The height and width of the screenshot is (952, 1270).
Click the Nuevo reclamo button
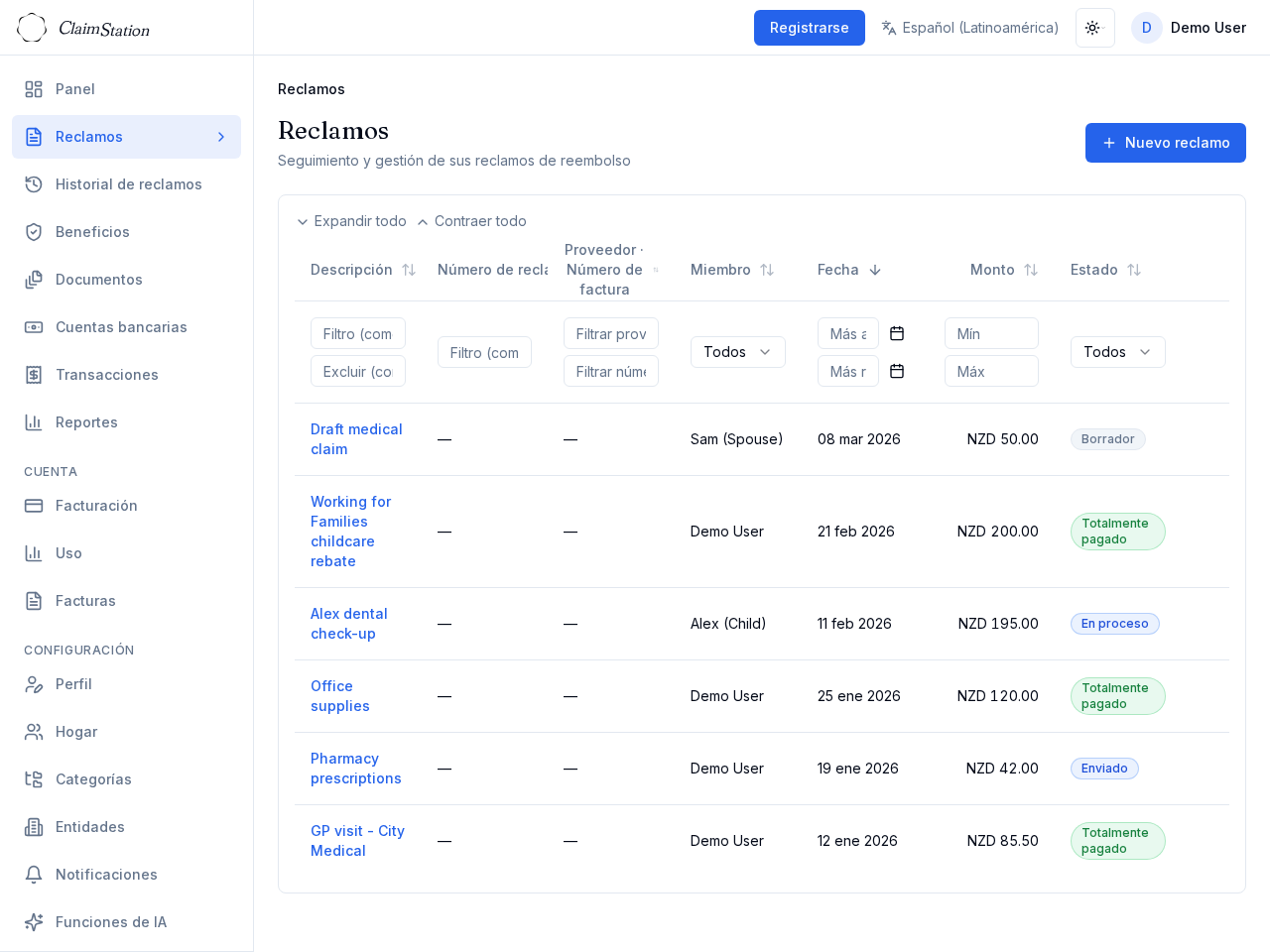[x=1165, y=143]
